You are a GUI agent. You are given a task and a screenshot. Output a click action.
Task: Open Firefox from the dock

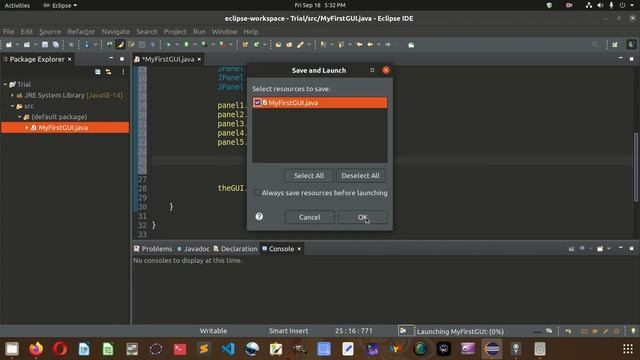pyautogui.click(x=36, y=349)
